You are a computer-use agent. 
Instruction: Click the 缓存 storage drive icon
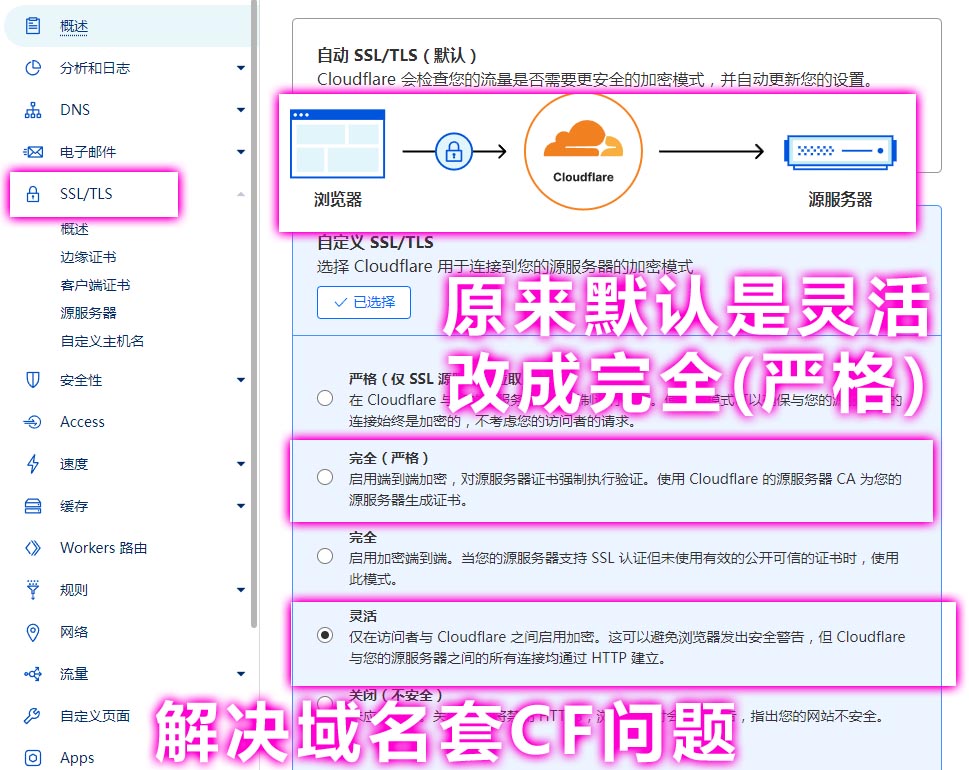33,506
